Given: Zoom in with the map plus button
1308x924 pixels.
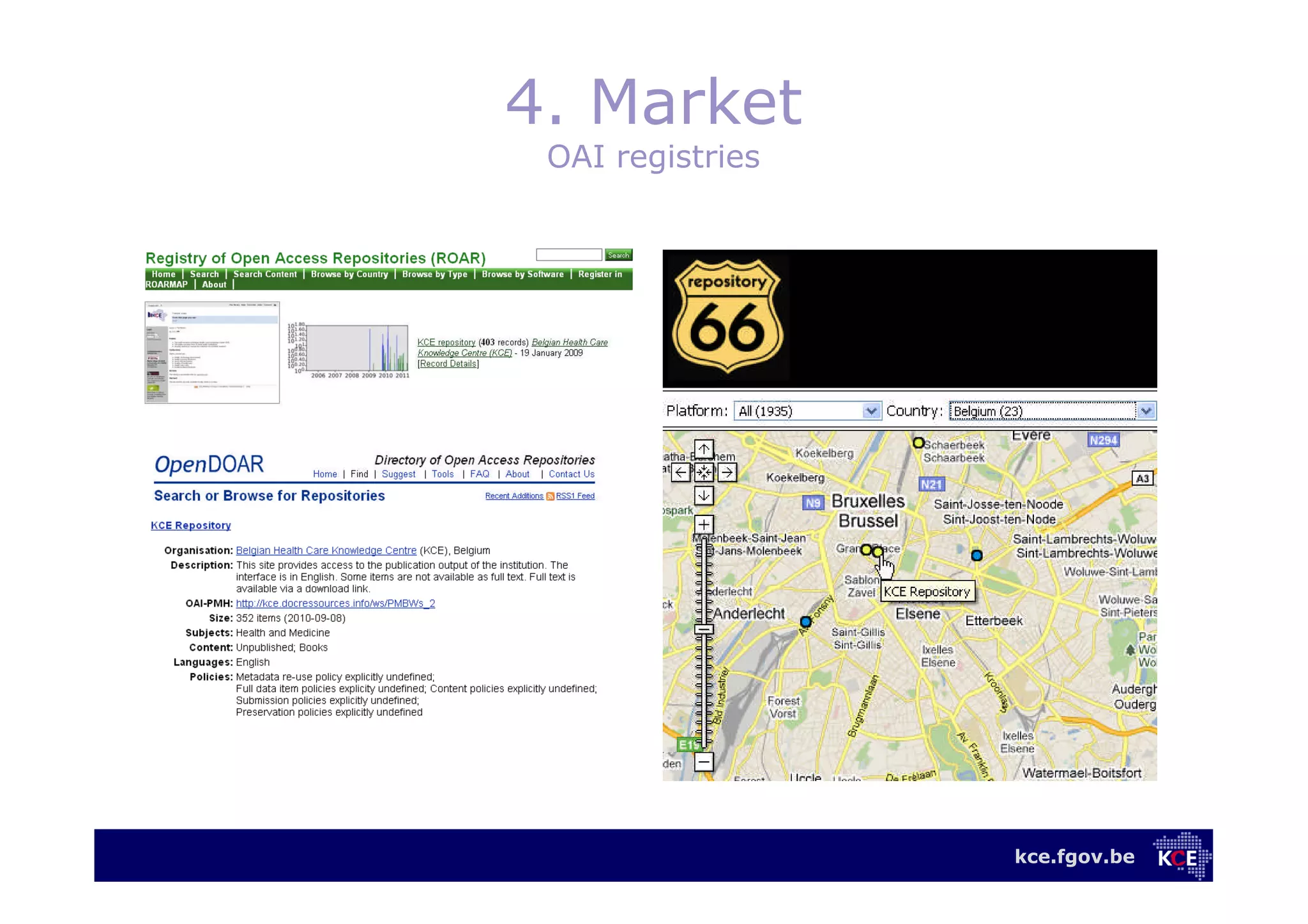Looking at the screenshot, I should point(703,525).
